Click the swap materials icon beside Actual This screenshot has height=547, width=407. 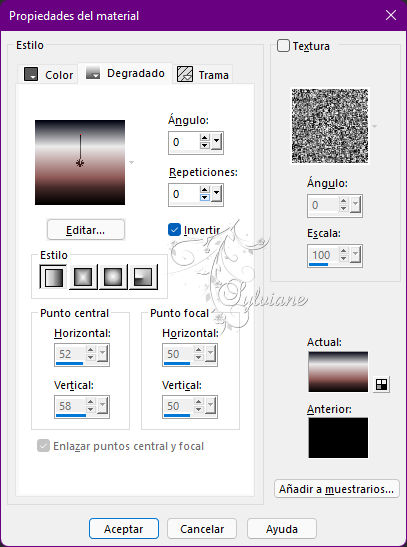(x=381, y=384)
